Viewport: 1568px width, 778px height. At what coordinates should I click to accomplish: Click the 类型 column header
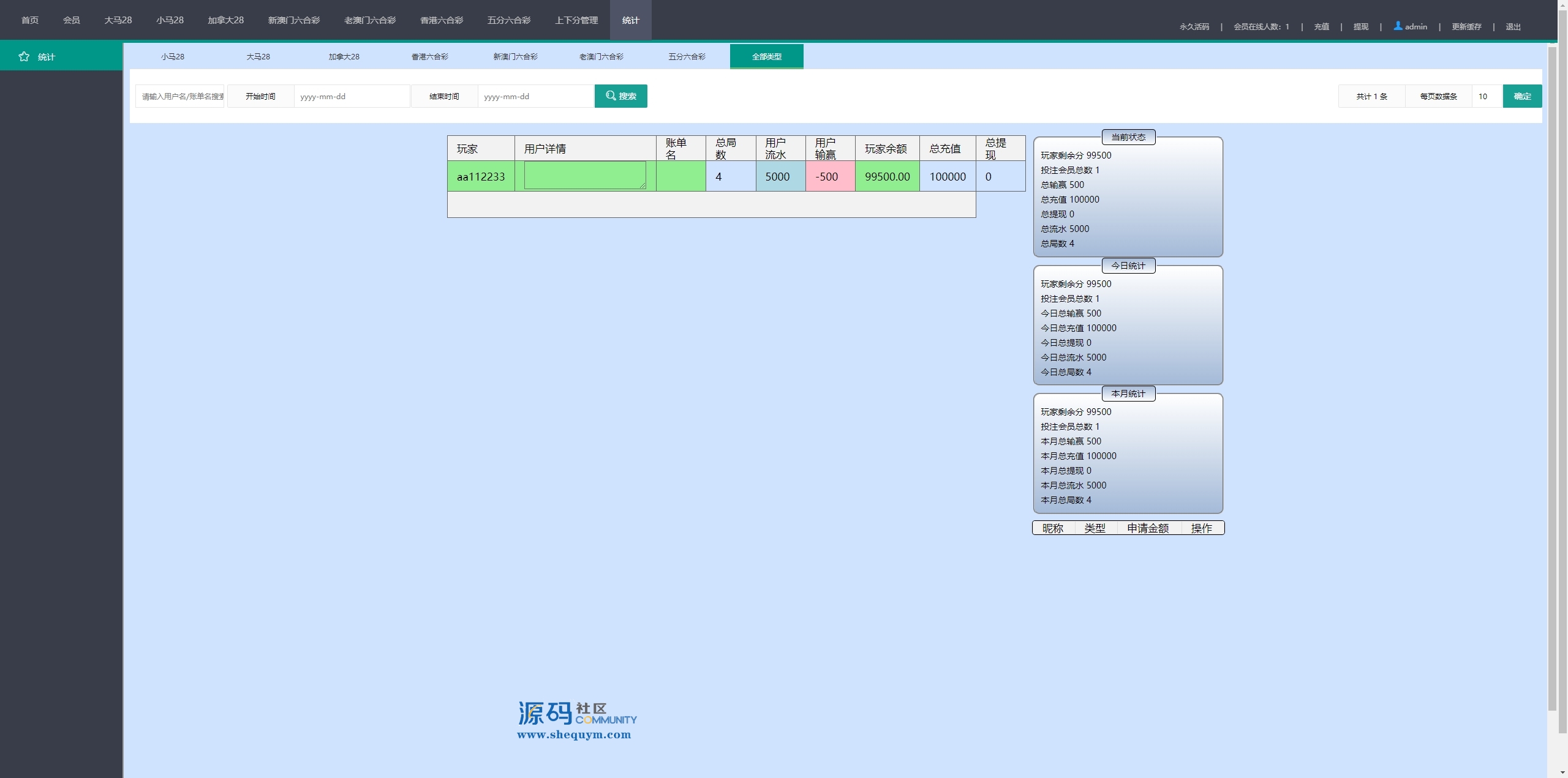1095,528
